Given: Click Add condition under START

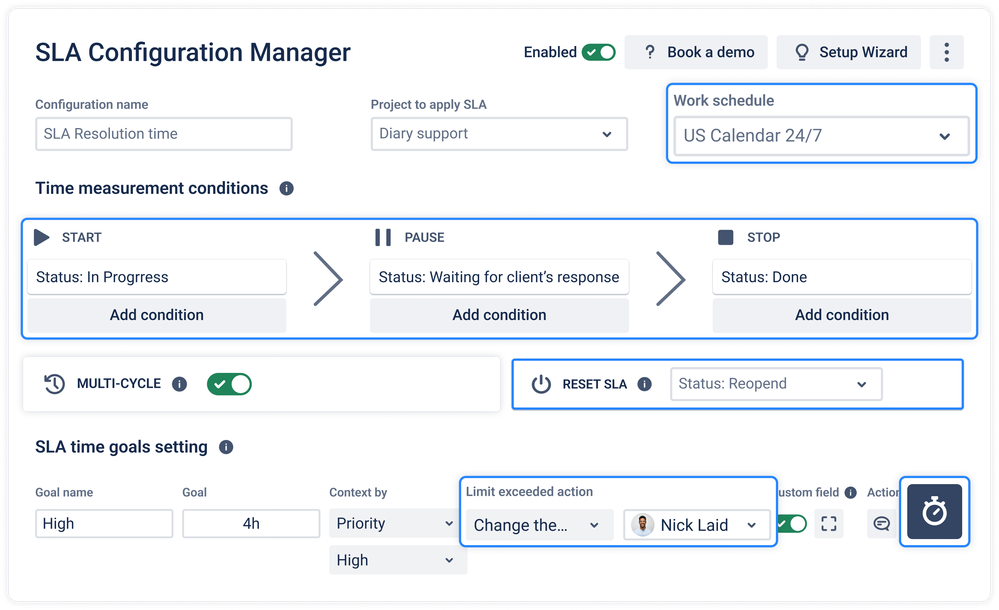Looking at the screenshot, I should tap(157, 315).
